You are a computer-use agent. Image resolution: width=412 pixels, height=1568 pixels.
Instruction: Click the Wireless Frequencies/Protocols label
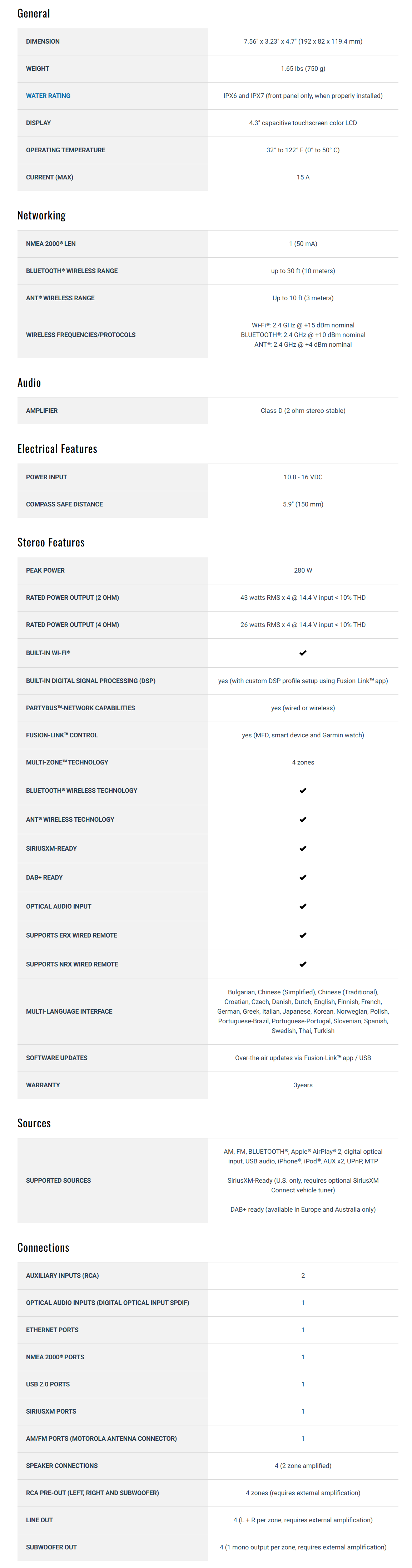pyautogui.click(x=80, y=335)
